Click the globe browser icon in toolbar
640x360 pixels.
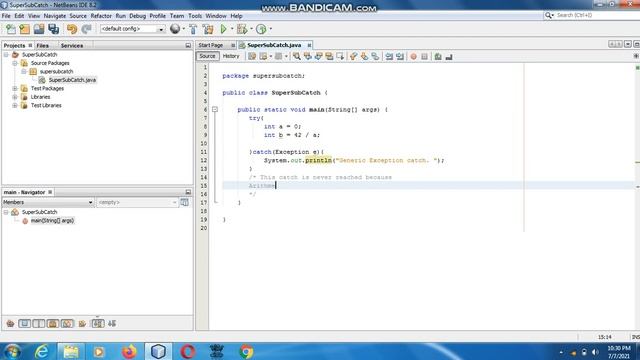point(175,29)
